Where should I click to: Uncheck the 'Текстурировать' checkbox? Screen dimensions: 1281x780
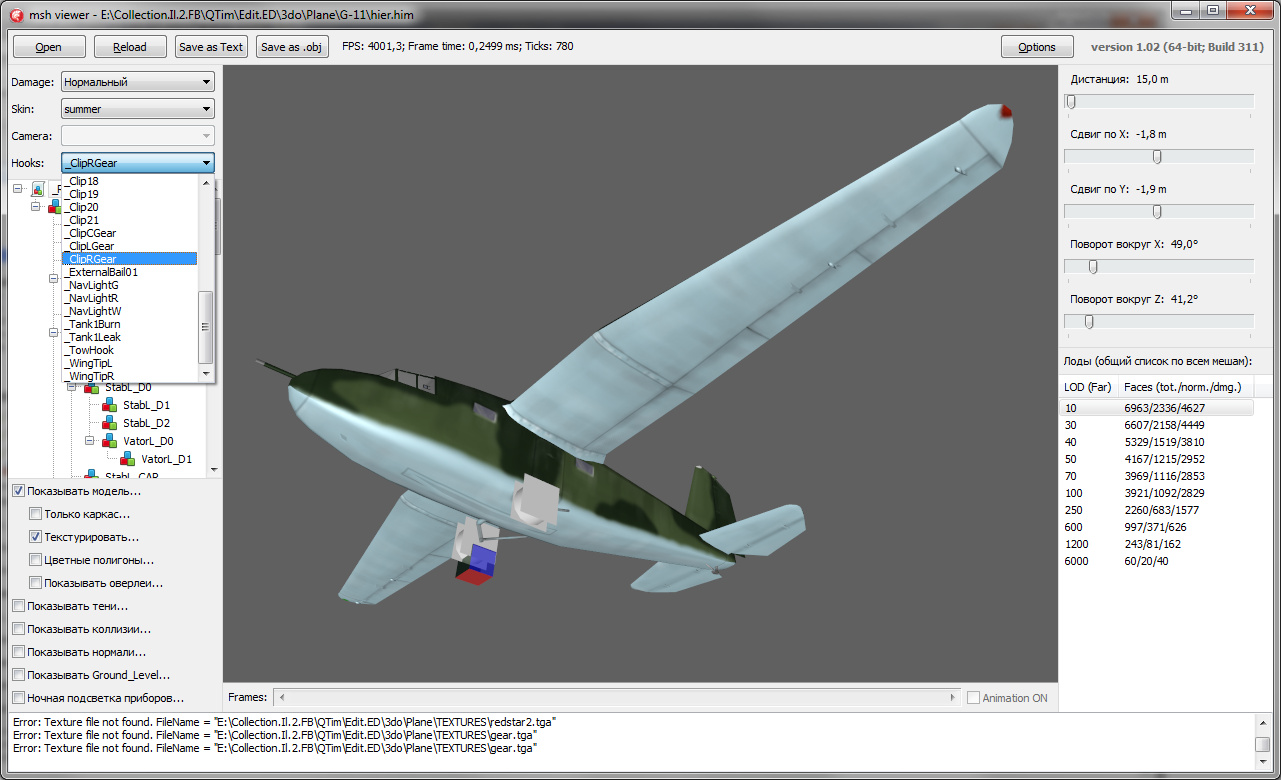click(36, 537)
